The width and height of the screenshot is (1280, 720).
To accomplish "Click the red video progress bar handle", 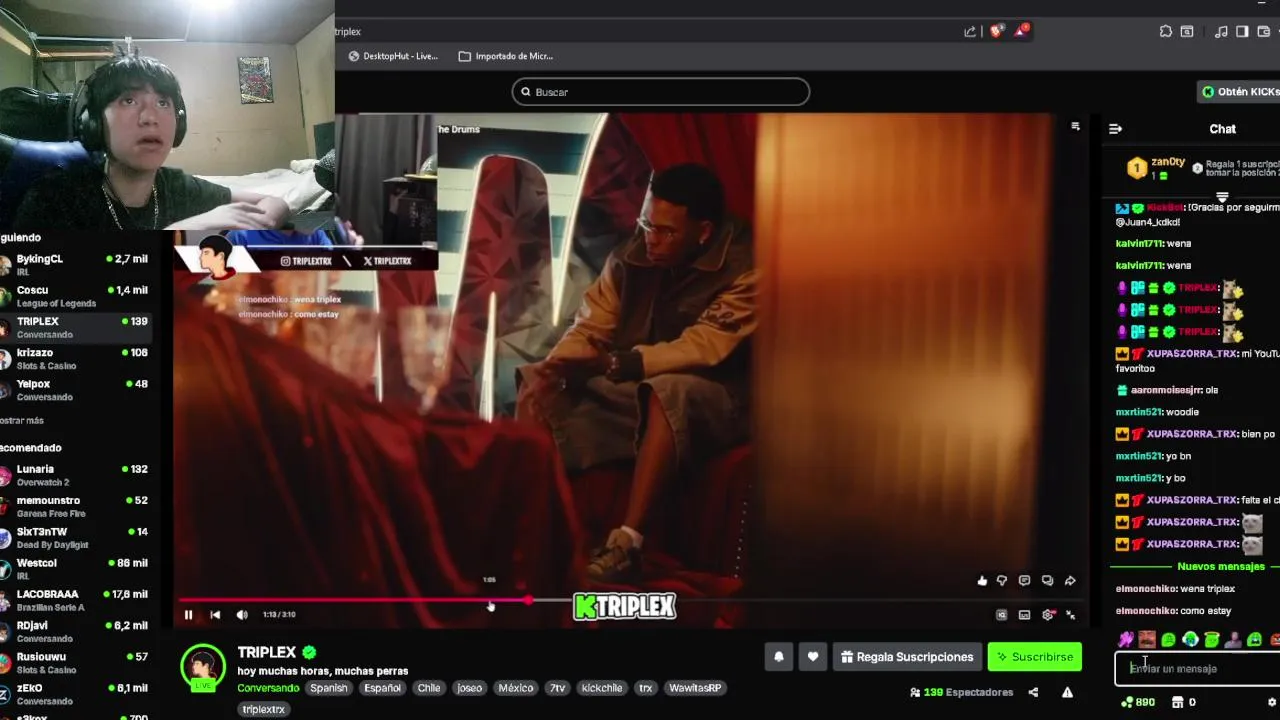I will click(528, 600).
